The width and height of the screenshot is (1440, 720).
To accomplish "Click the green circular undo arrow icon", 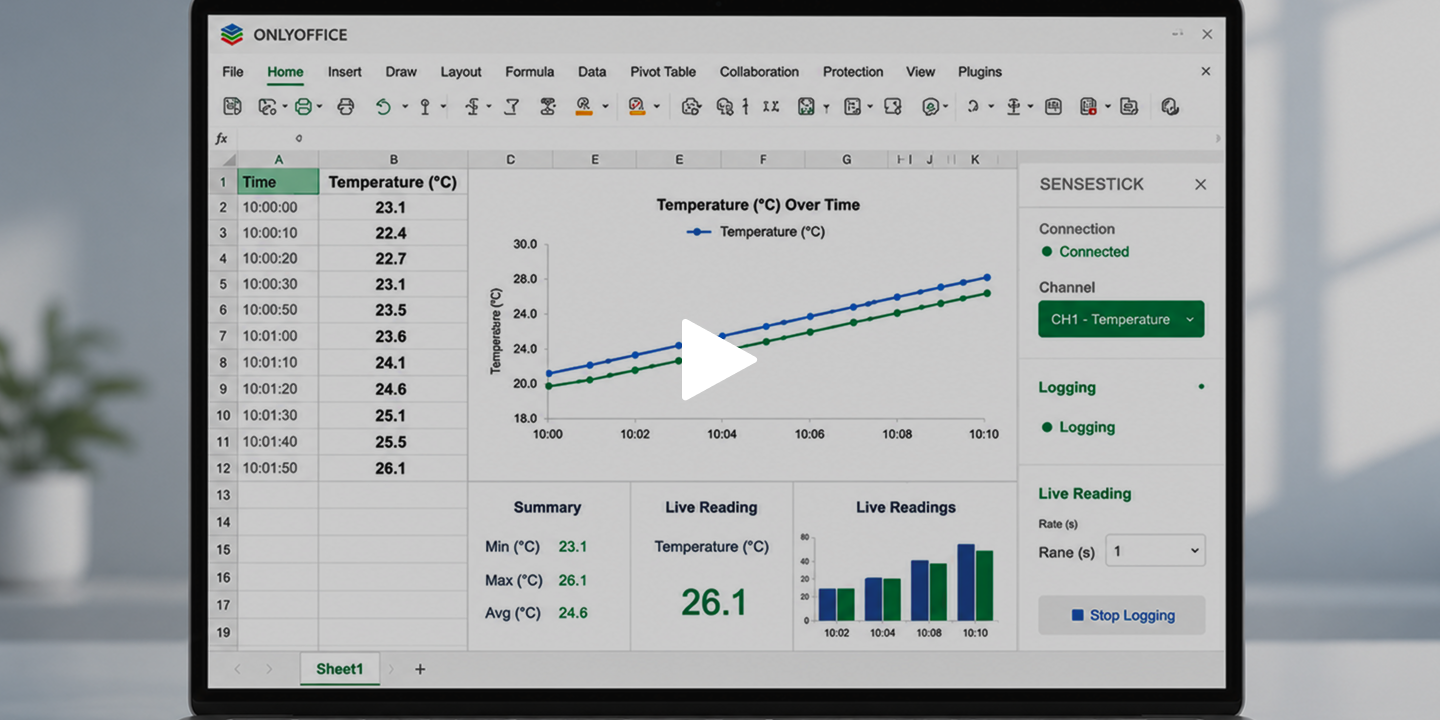I will point(383,106).
